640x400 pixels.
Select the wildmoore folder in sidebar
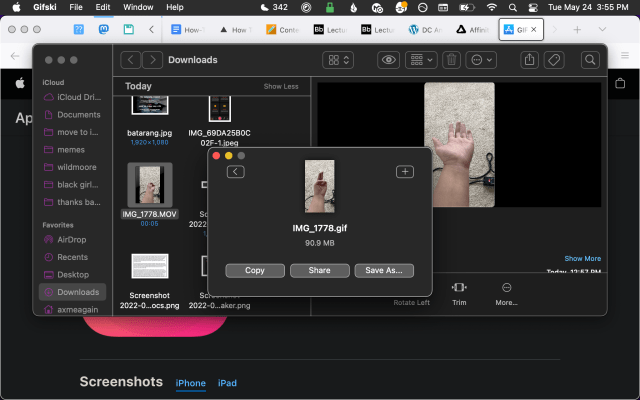pos(73,167)
